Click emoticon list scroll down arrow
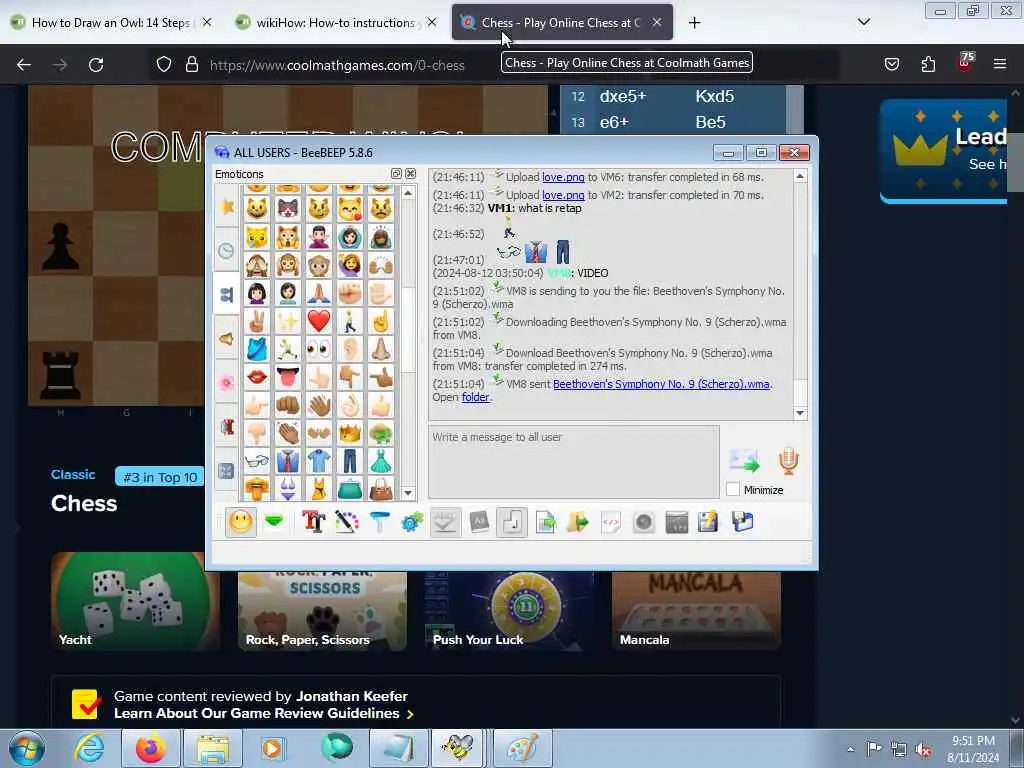1024x768 pixels. (408, 493)
